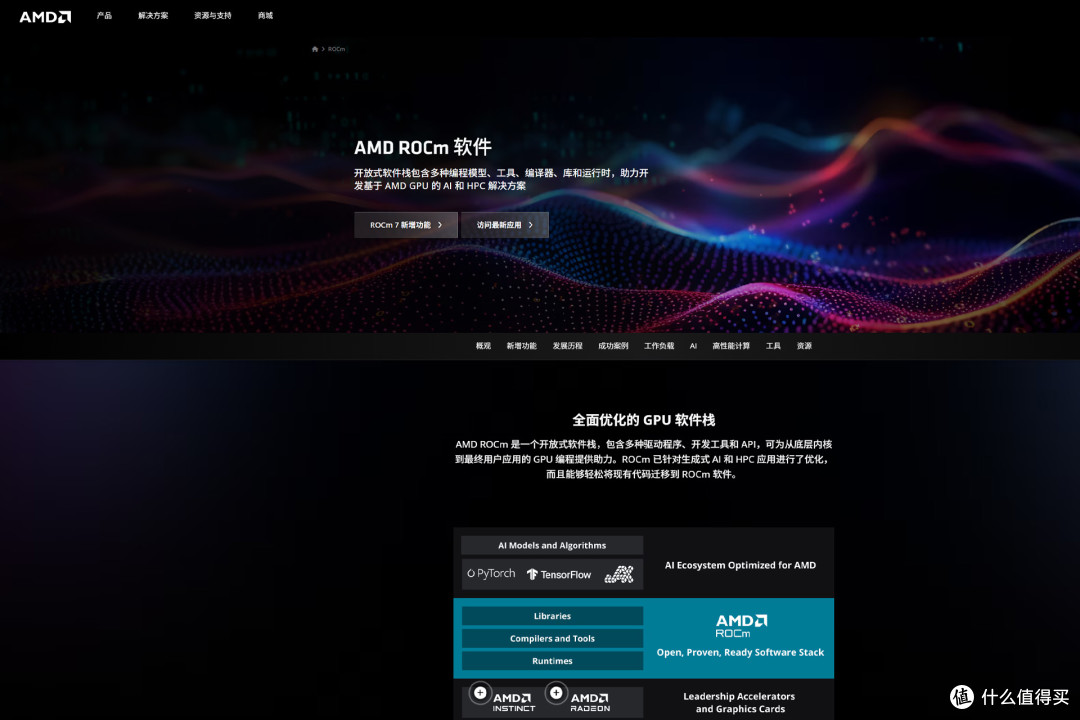Click the '全面优化的 GPU 软件栈' heading
The width and height of the screenshot is (1080, 720).
click(644, 420)
